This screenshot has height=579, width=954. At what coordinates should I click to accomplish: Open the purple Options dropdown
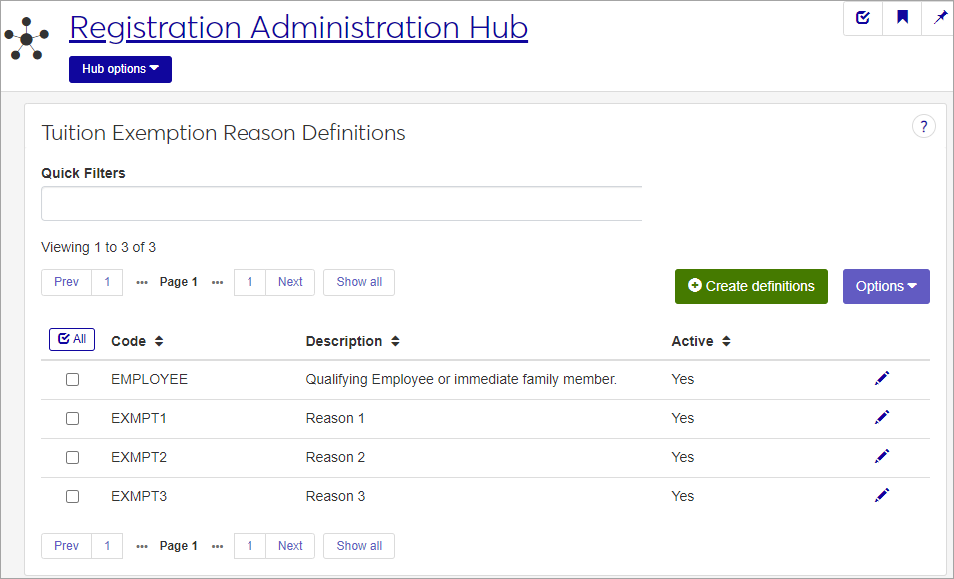coord(886,286)
